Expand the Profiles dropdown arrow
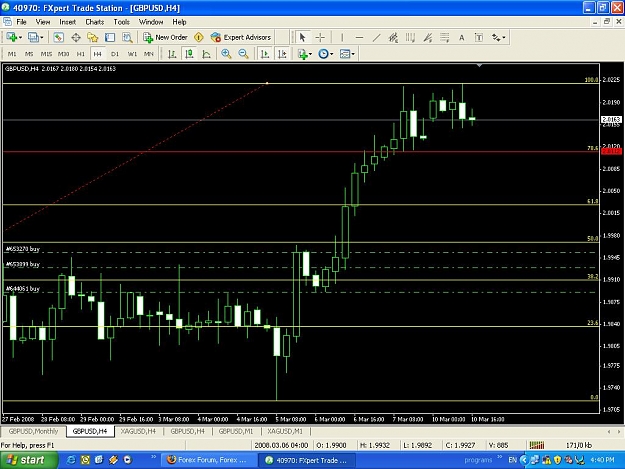The height and width of the screenshot is (469, 625). click(x=42, y=37)
